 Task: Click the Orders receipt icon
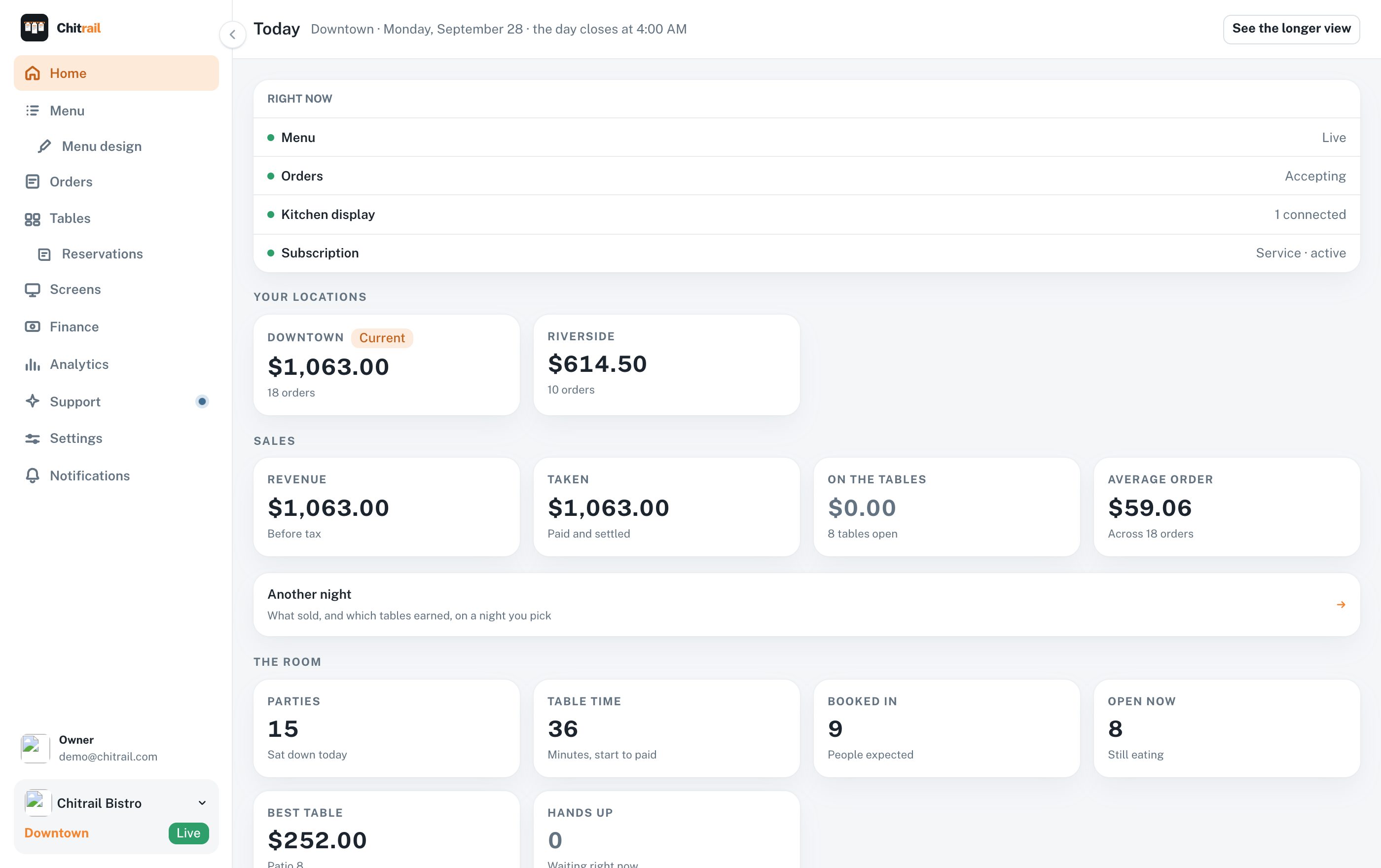33,182
